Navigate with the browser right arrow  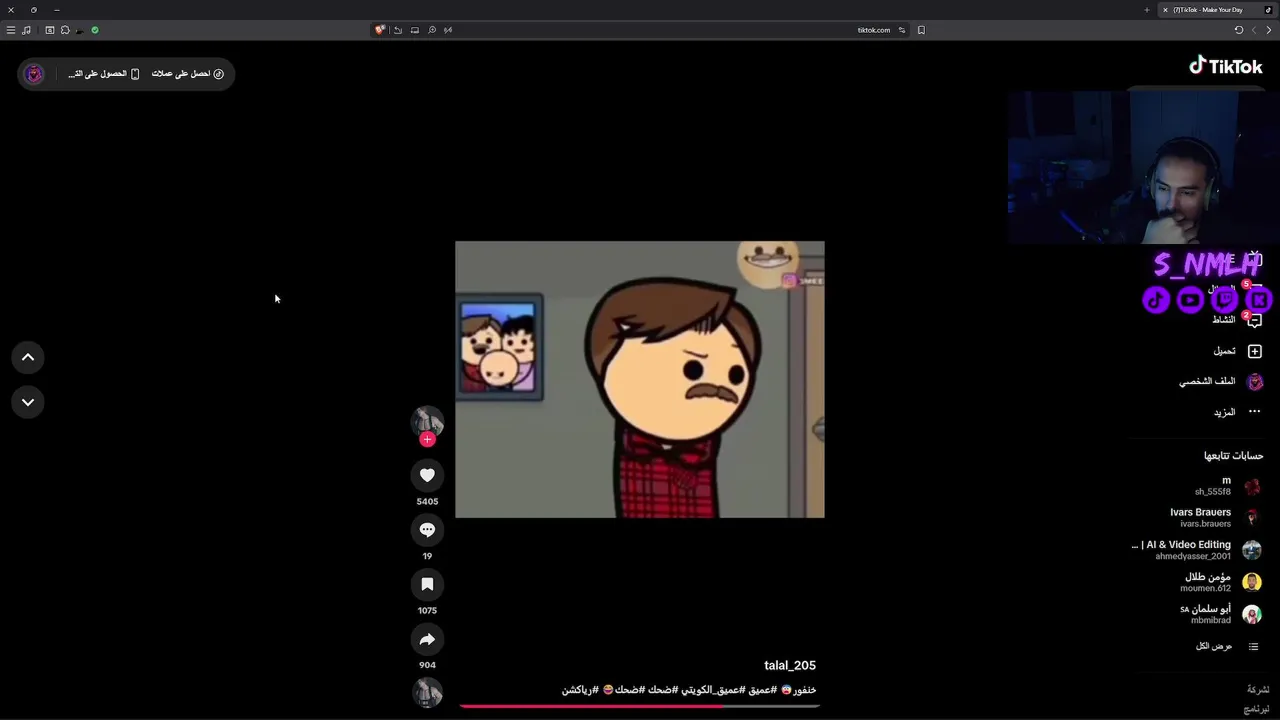[x=1269, y=30]
